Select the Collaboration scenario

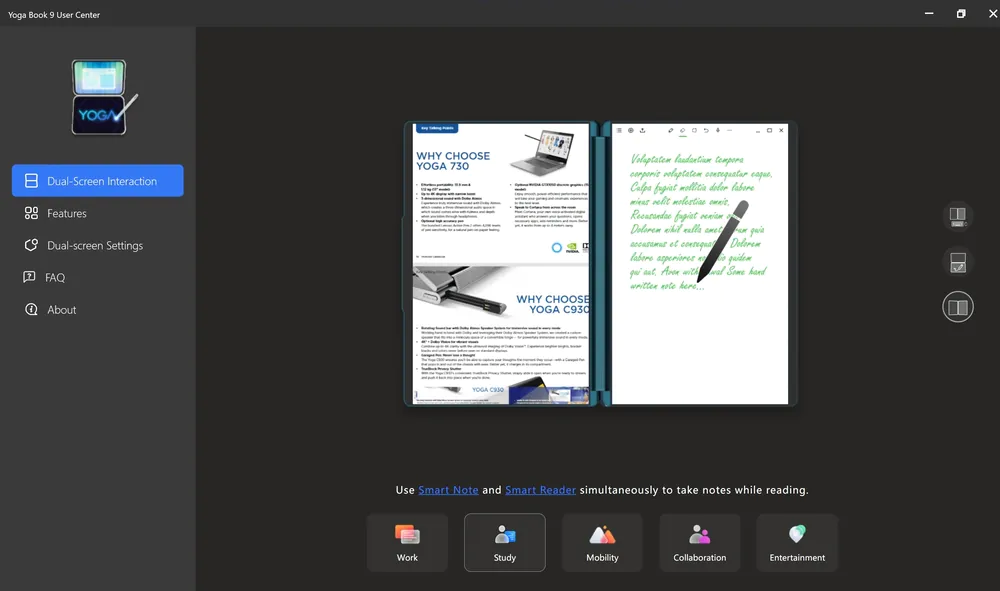pos(700,543)
